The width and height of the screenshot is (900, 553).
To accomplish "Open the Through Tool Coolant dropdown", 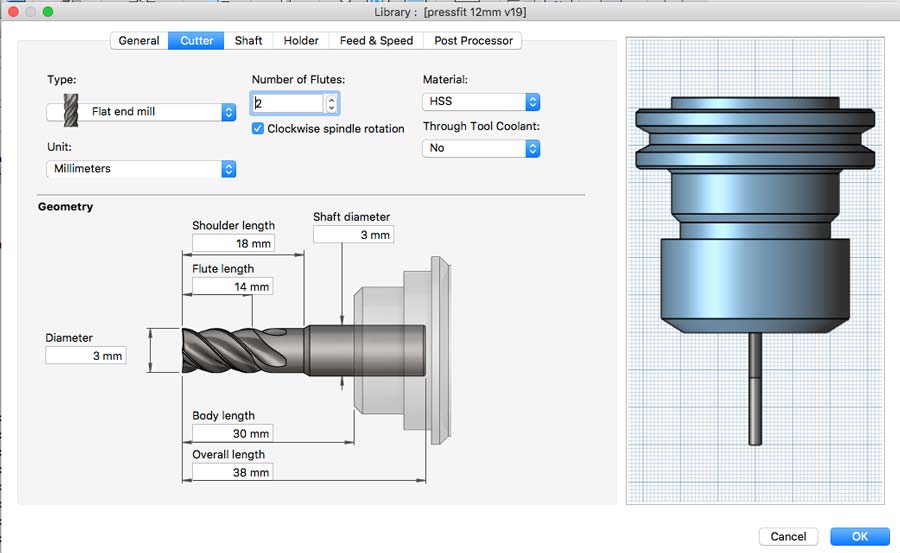I will point(481,148).
